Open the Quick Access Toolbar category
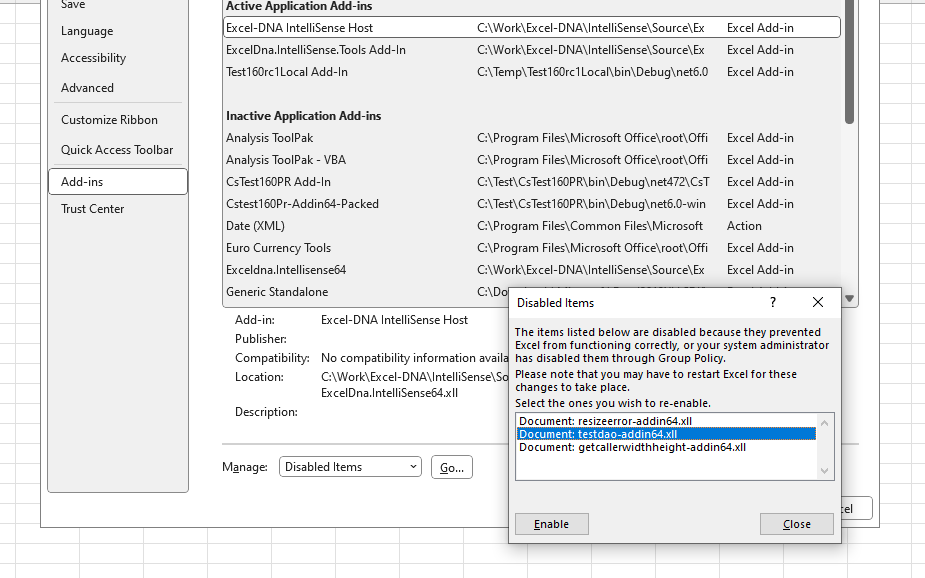This screenshot has height=578, width=925. click(x=117, y=150)
